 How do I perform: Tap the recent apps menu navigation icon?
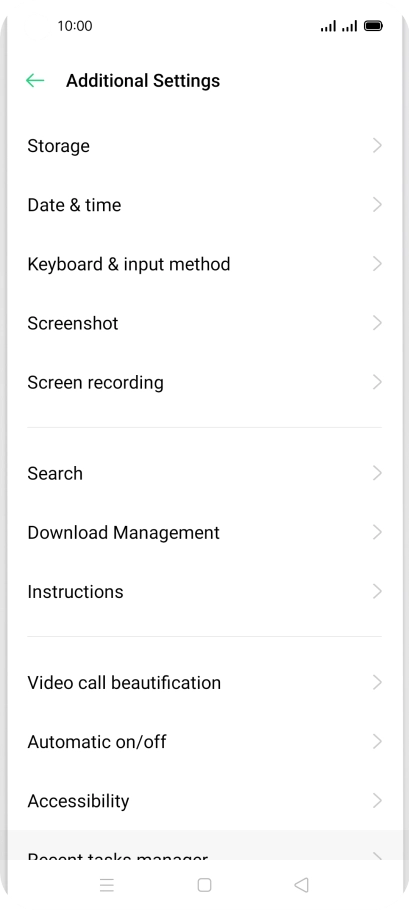107,884
